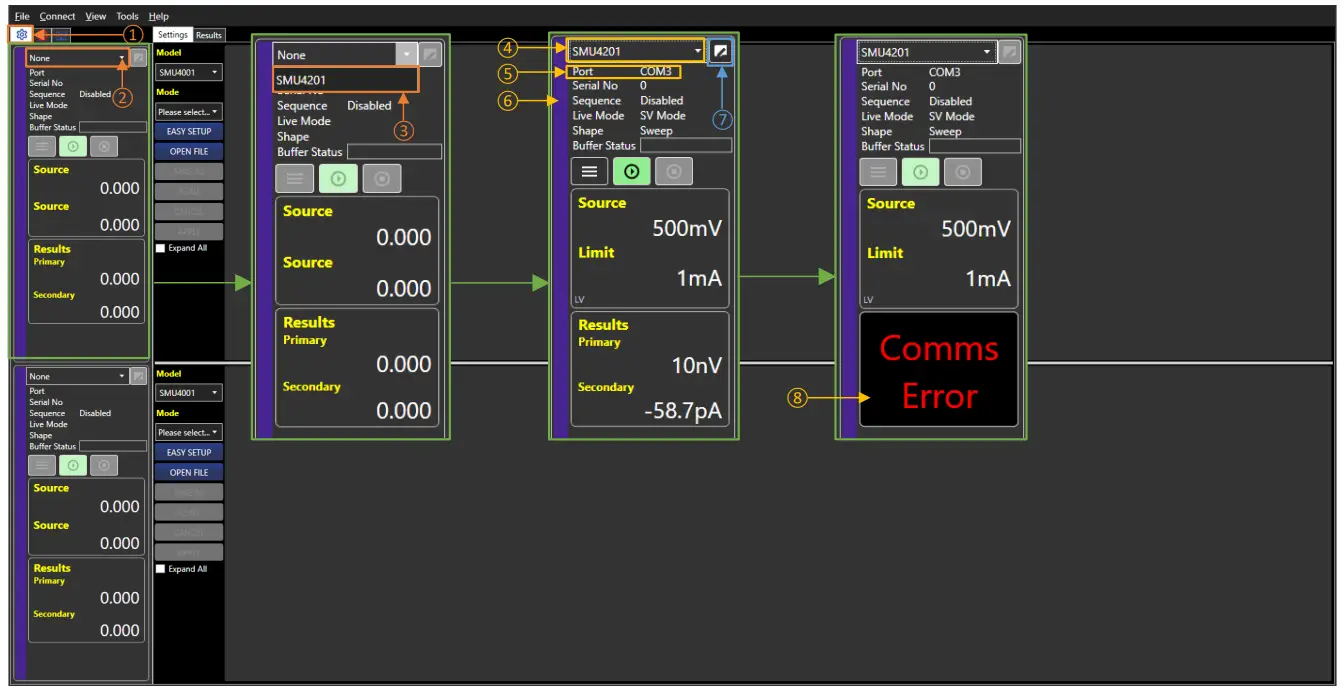1344x692 pixels.
Task: Click OPEN FILE for the first channel
Action: coord(189,151)
